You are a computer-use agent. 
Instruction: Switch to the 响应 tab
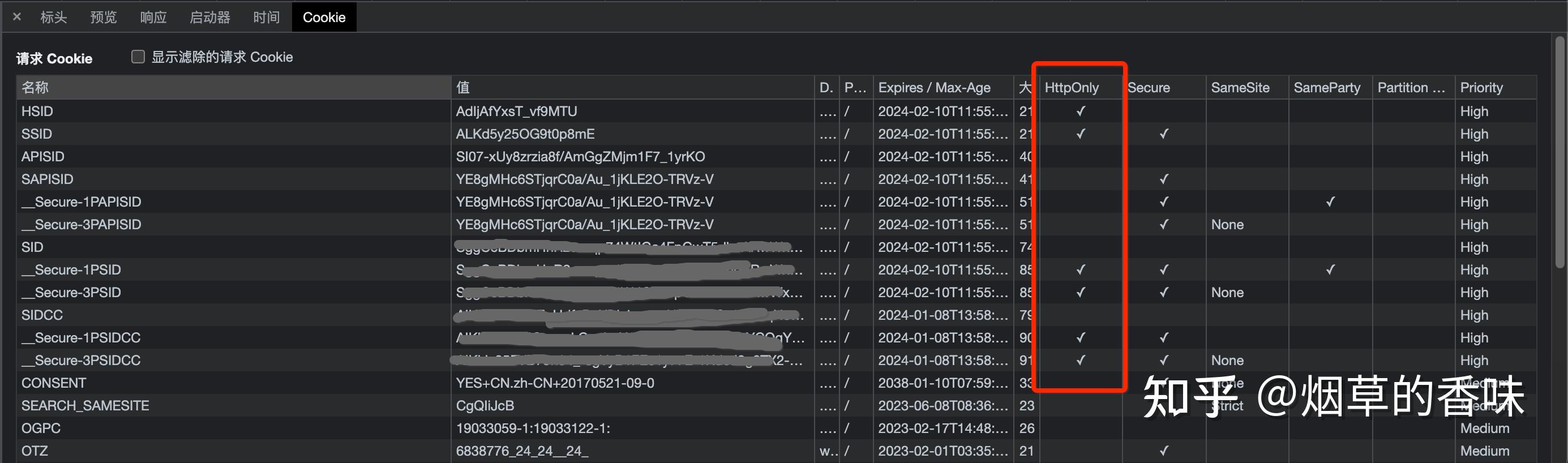tap(153, 17)
